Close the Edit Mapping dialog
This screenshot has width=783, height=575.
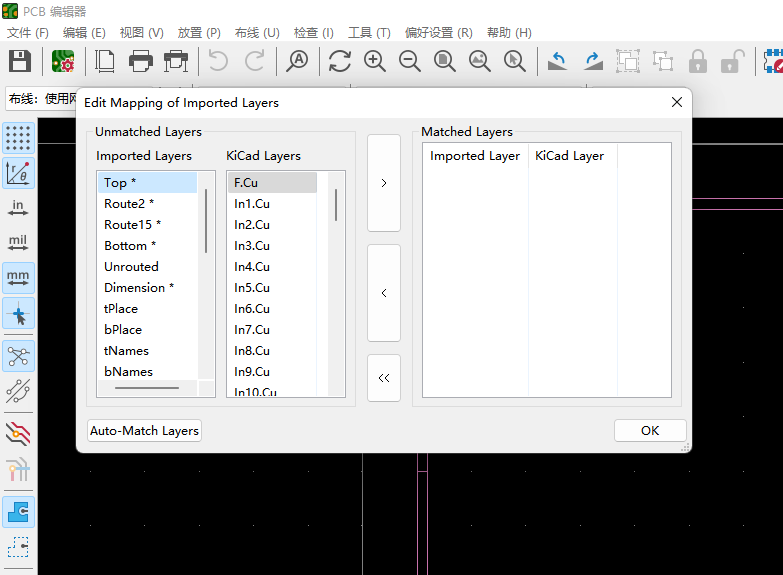click(677, 102)
